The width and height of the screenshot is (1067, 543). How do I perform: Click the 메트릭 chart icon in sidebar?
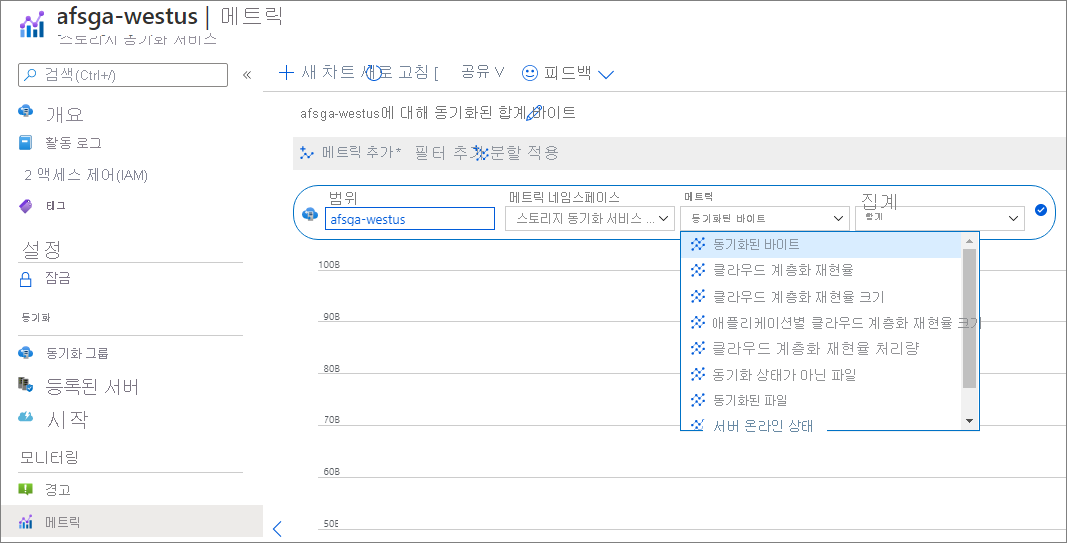26,523
